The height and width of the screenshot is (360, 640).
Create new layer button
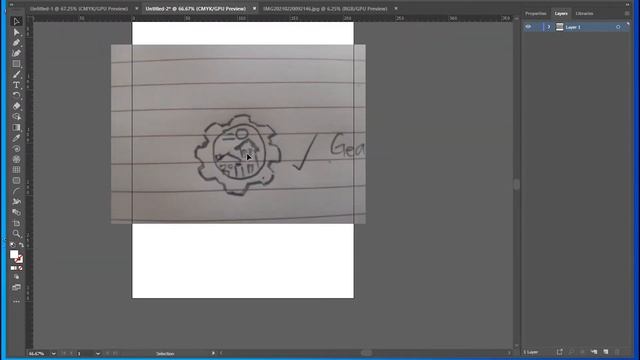[x=605, y=352]
